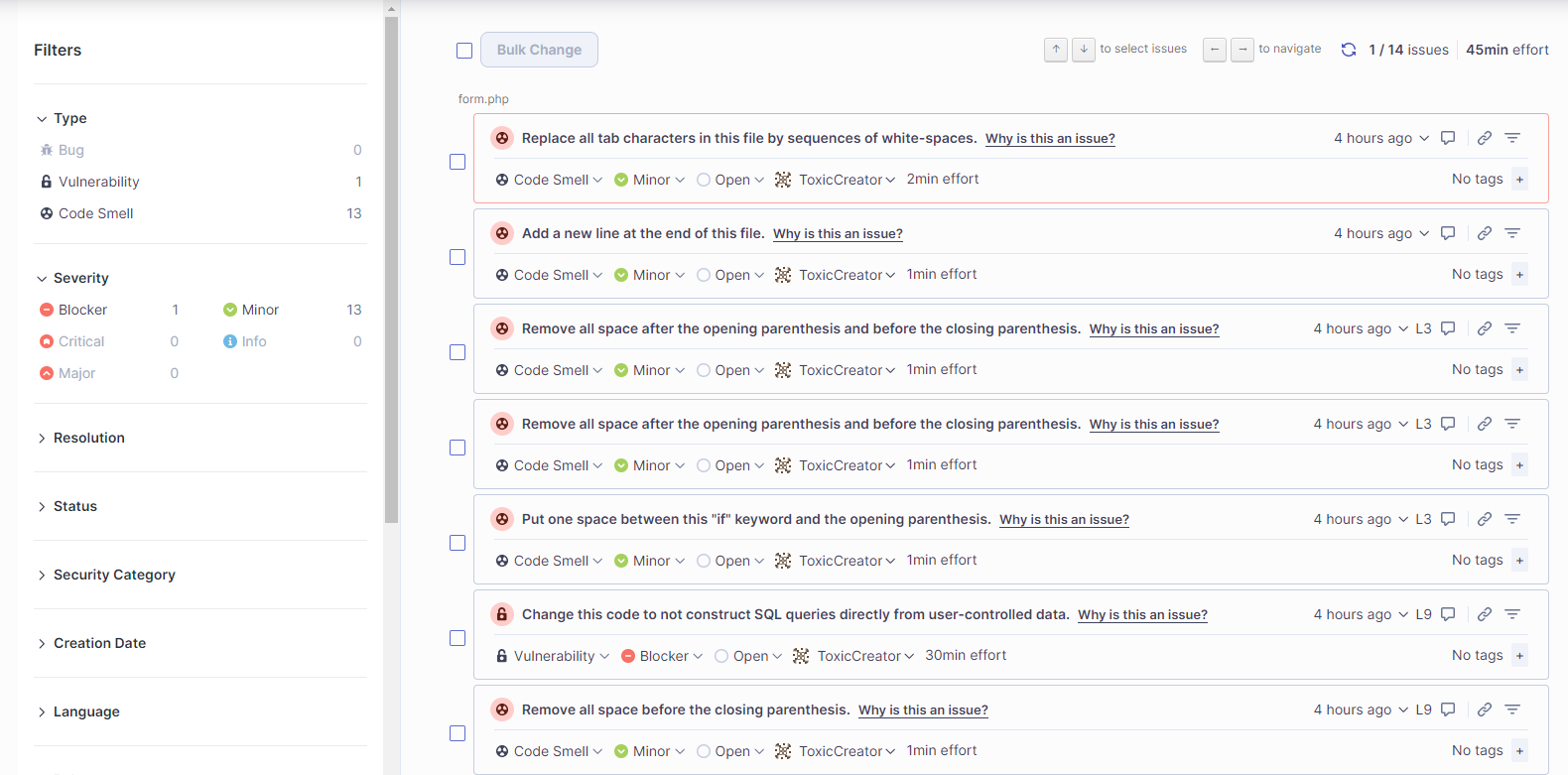Click the up arrow select-issues key icon

[x=1056, y=49]
